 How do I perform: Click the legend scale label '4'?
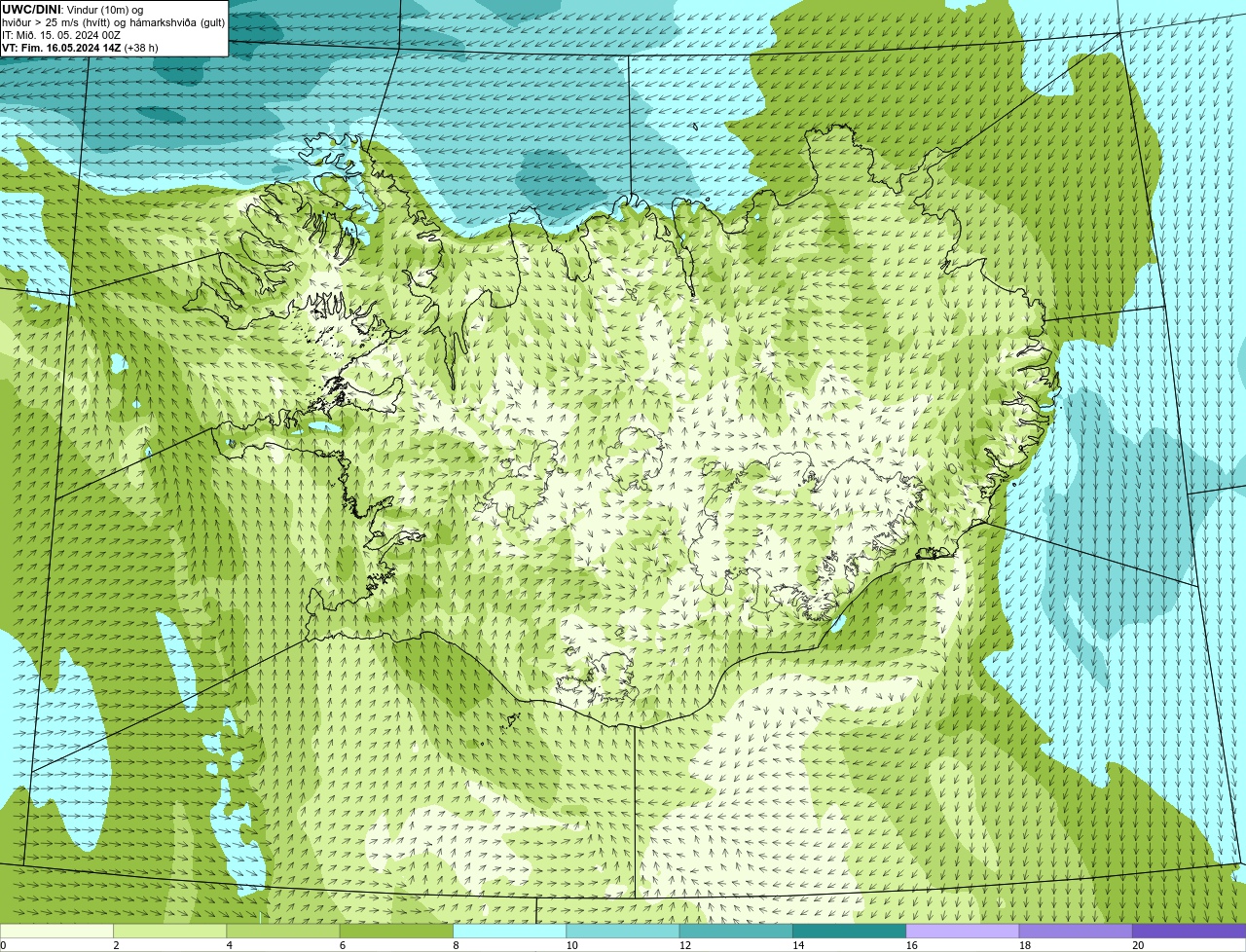(x=229, y=945)
